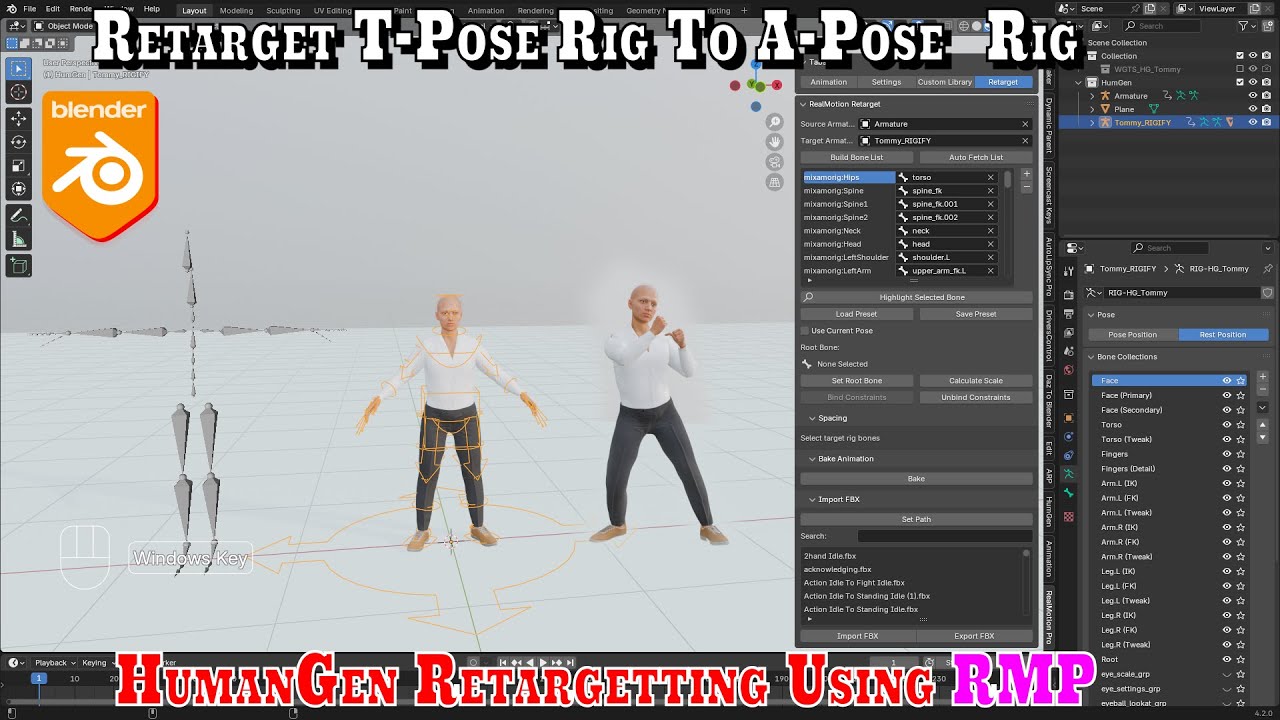1280x720 pixels.
Task: Click the Build Bone List button
Action: 857,157
